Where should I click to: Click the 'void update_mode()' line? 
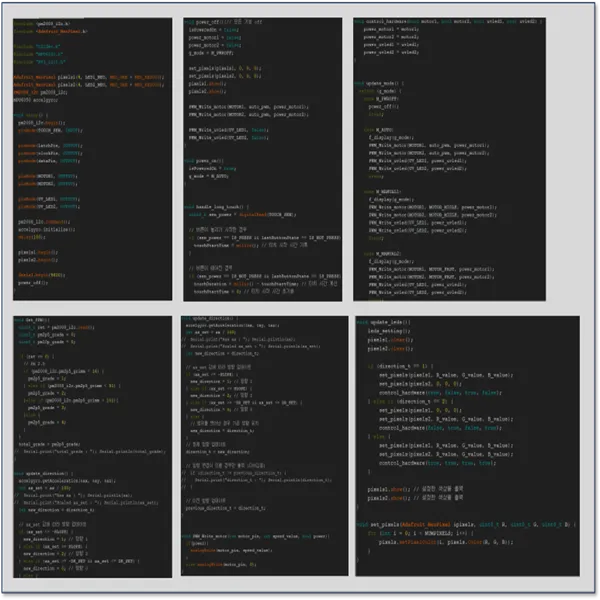pos(379,83)
